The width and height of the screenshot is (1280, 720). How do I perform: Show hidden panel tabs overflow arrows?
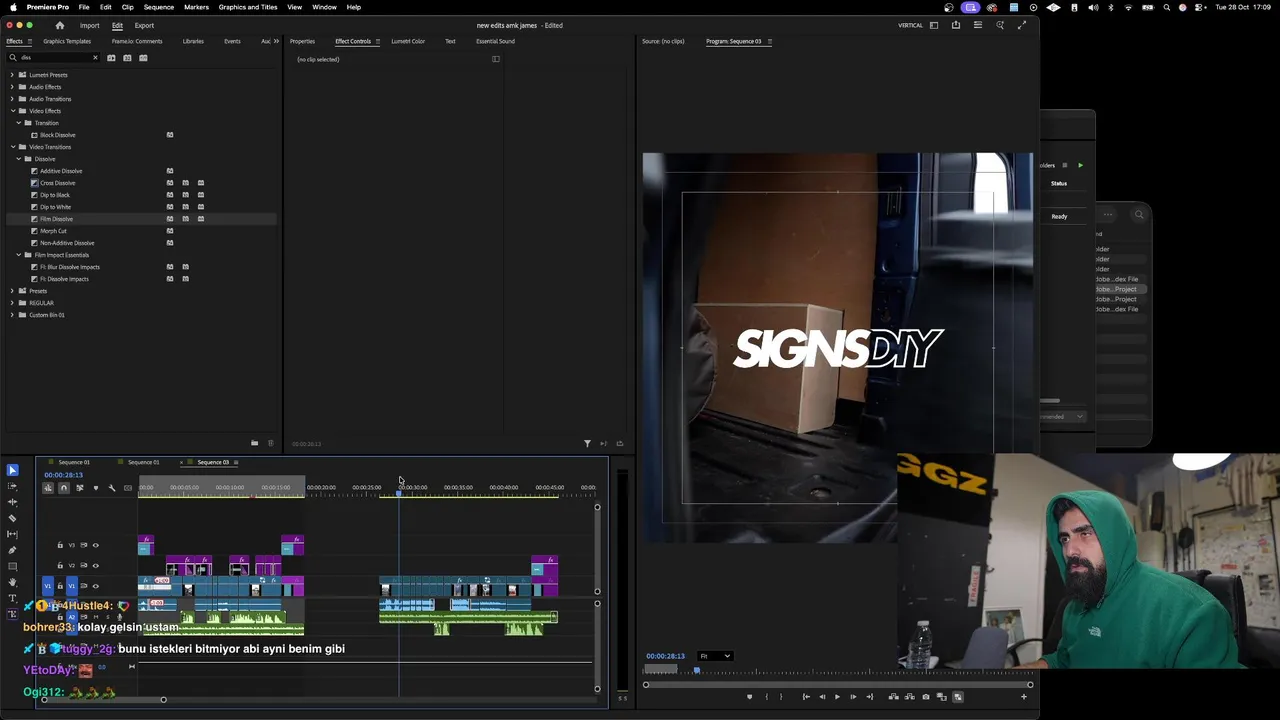276,41
